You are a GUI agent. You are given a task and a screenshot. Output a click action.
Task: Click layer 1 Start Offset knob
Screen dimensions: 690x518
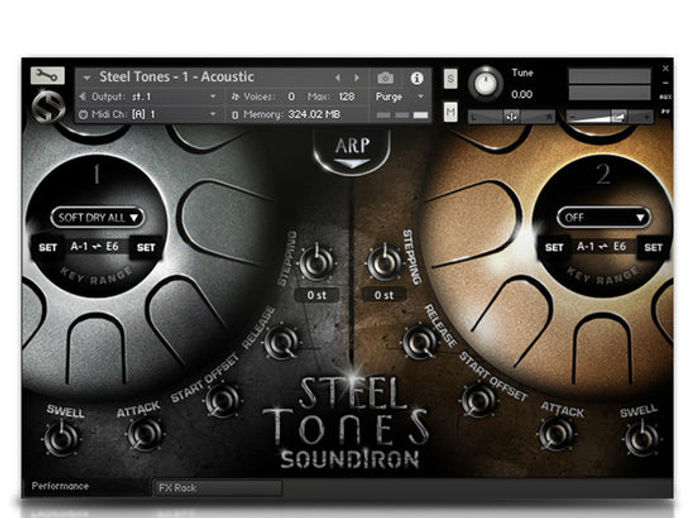(x=223, y=400)
